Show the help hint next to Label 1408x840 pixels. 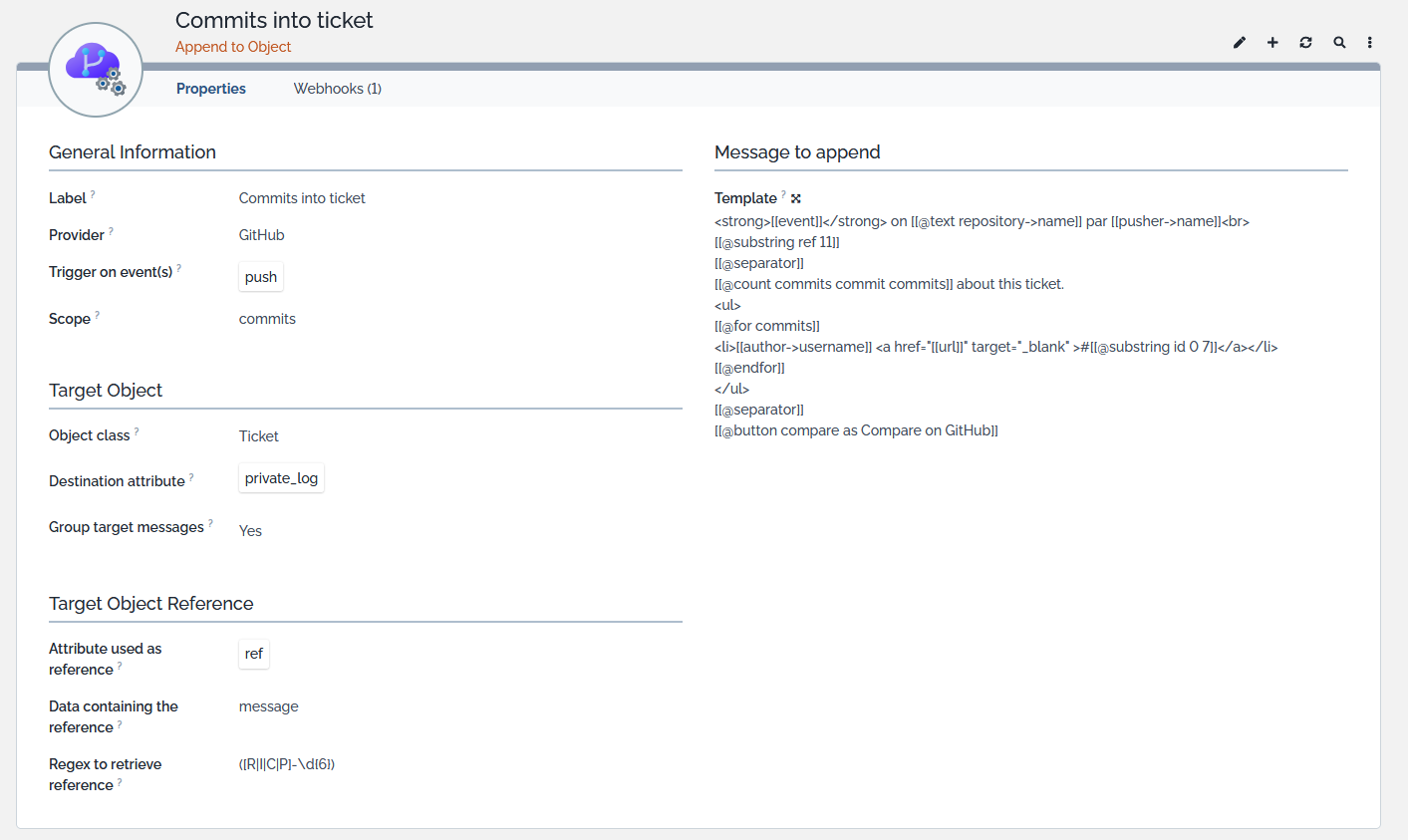coord(93,193)
